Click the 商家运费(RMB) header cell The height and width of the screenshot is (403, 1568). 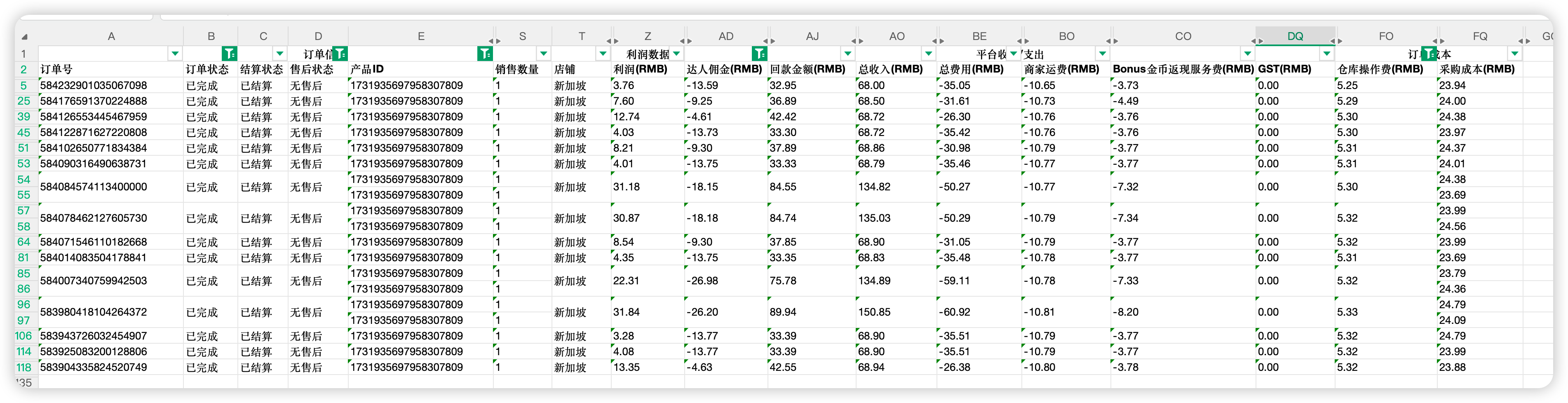(1066, 69)
